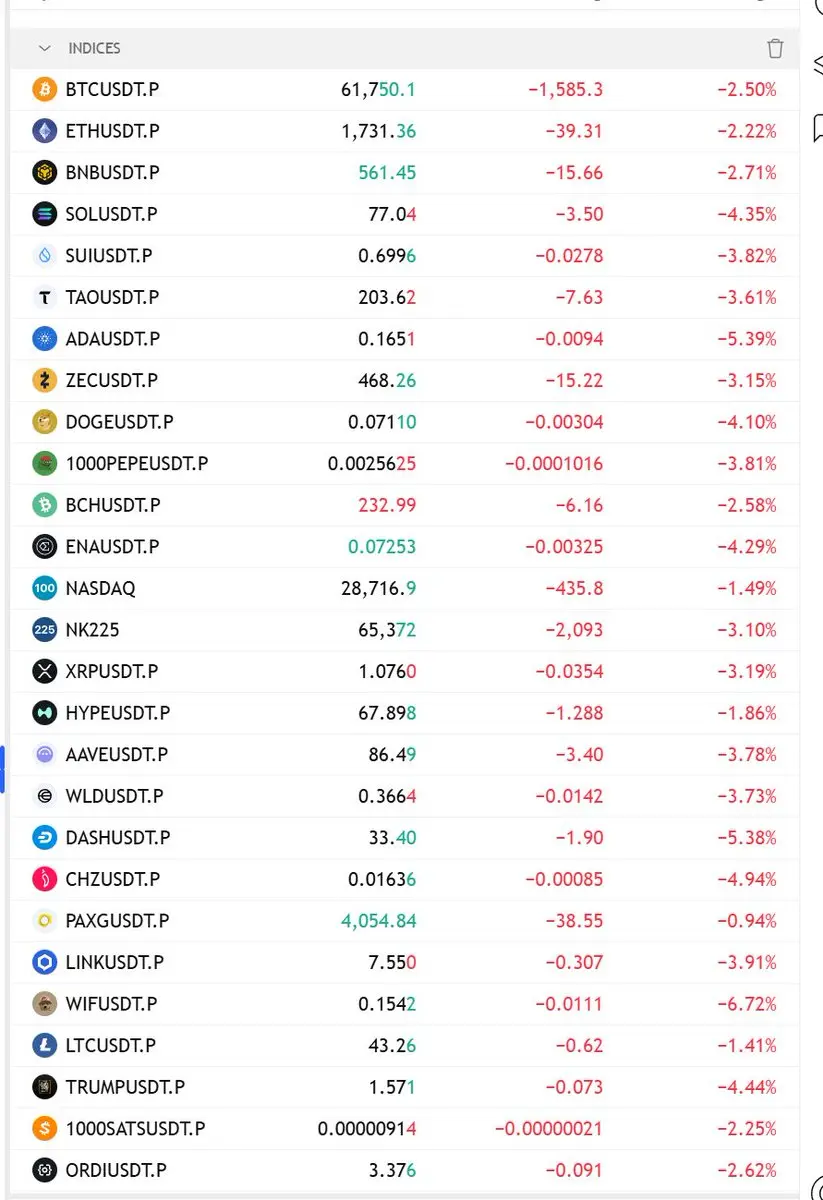Click the Zcash icon next to ZECUSDT.P
Screen dimensions: 823x1200
(44, 380)
